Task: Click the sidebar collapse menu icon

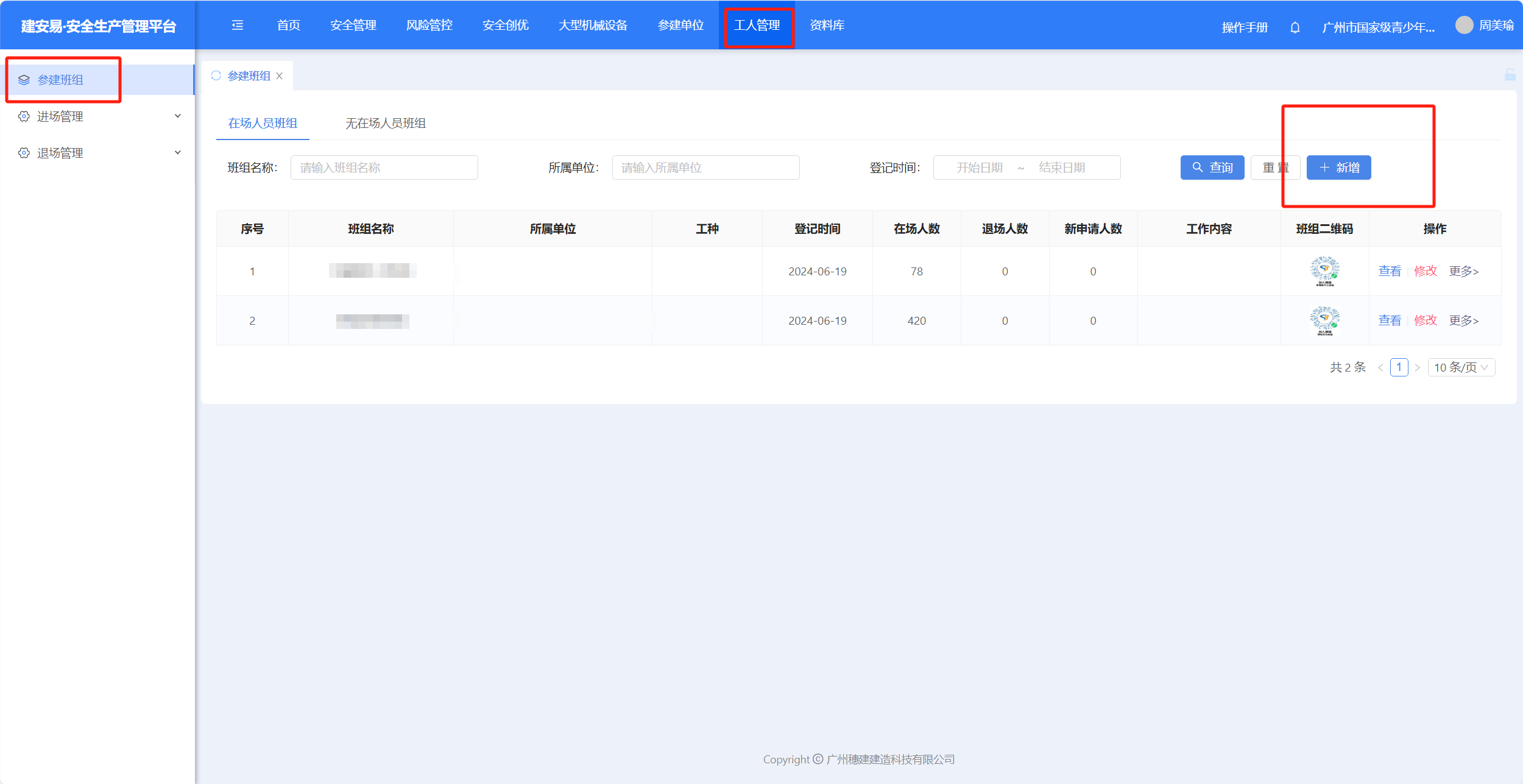Action: point(238,25)
